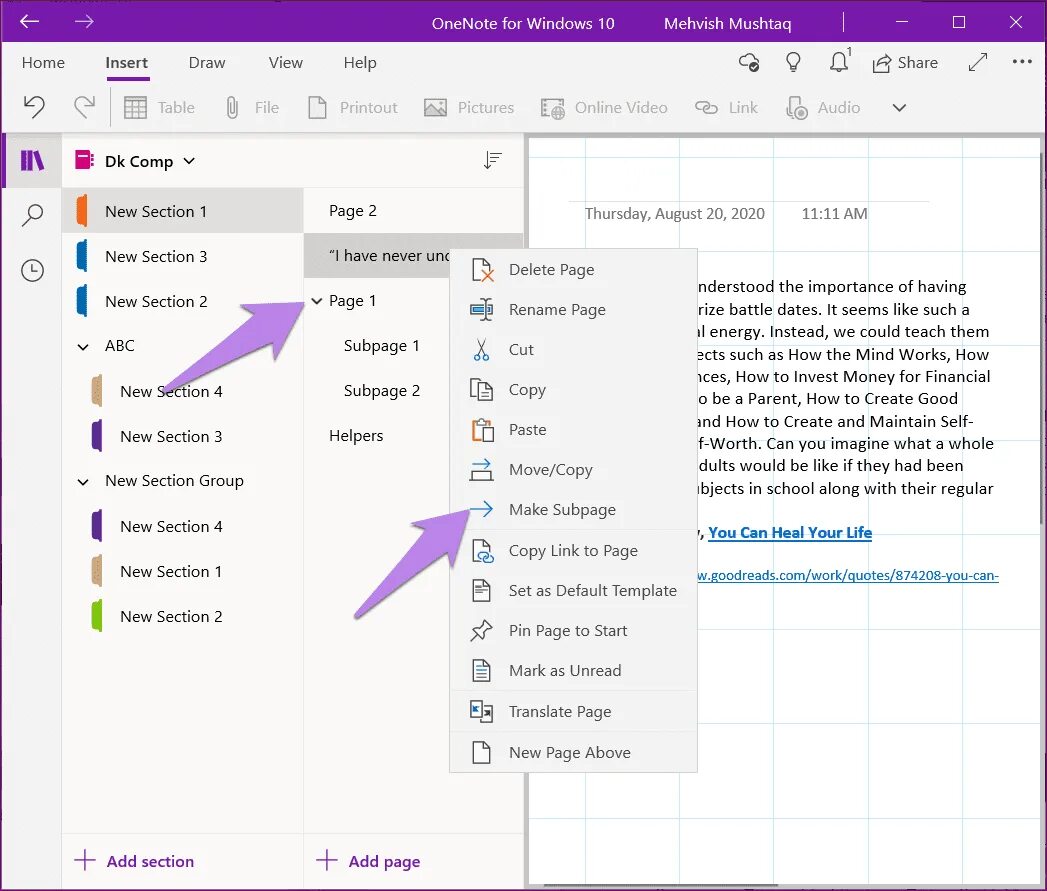The width and height of the screenshot is (1047, 891).
Task: Select New Section 1 with orange tab
Action: (x=183, y=211)
